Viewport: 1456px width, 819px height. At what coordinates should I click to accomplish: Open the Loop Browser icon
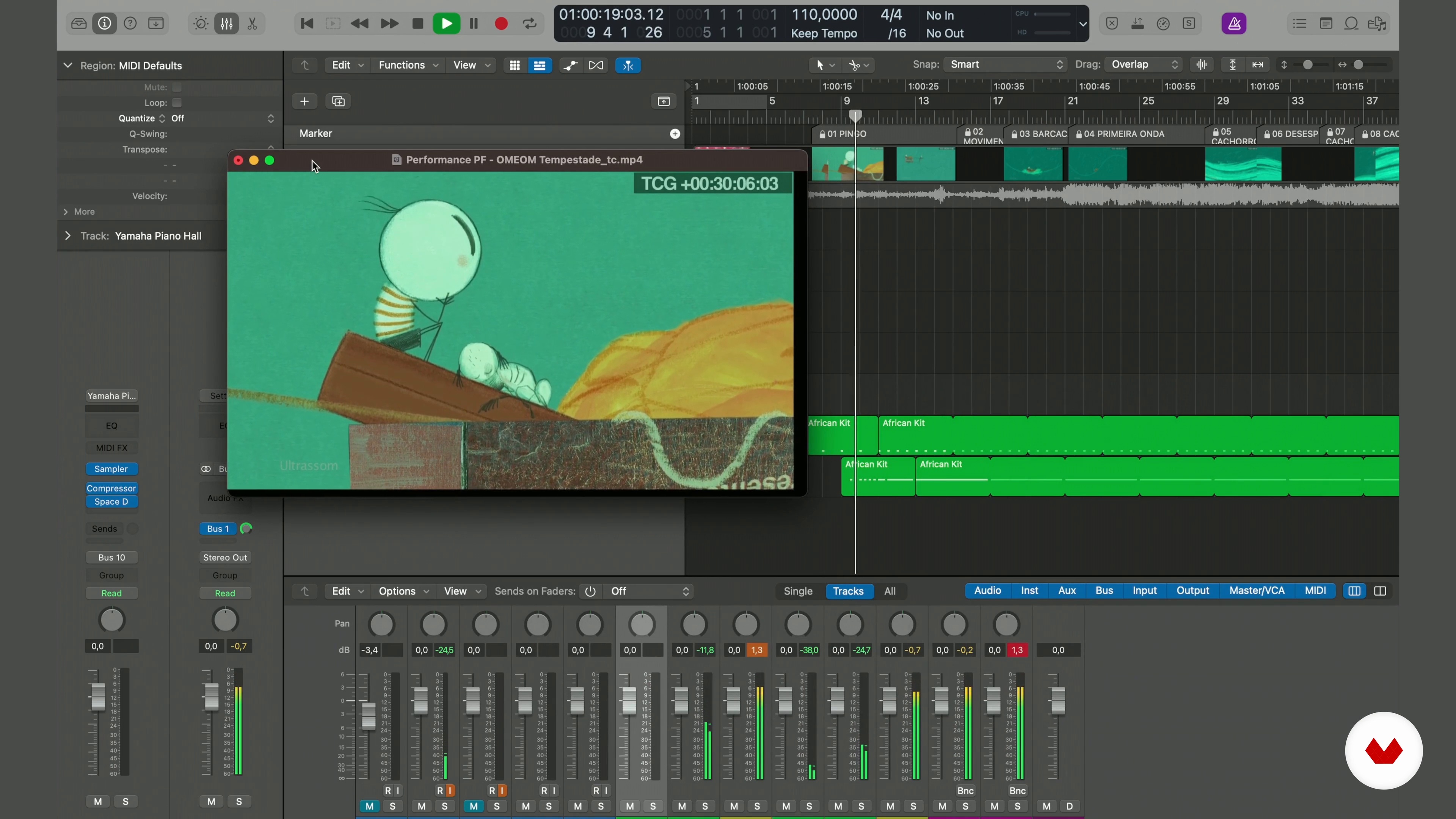click(x=1351, y=24)
